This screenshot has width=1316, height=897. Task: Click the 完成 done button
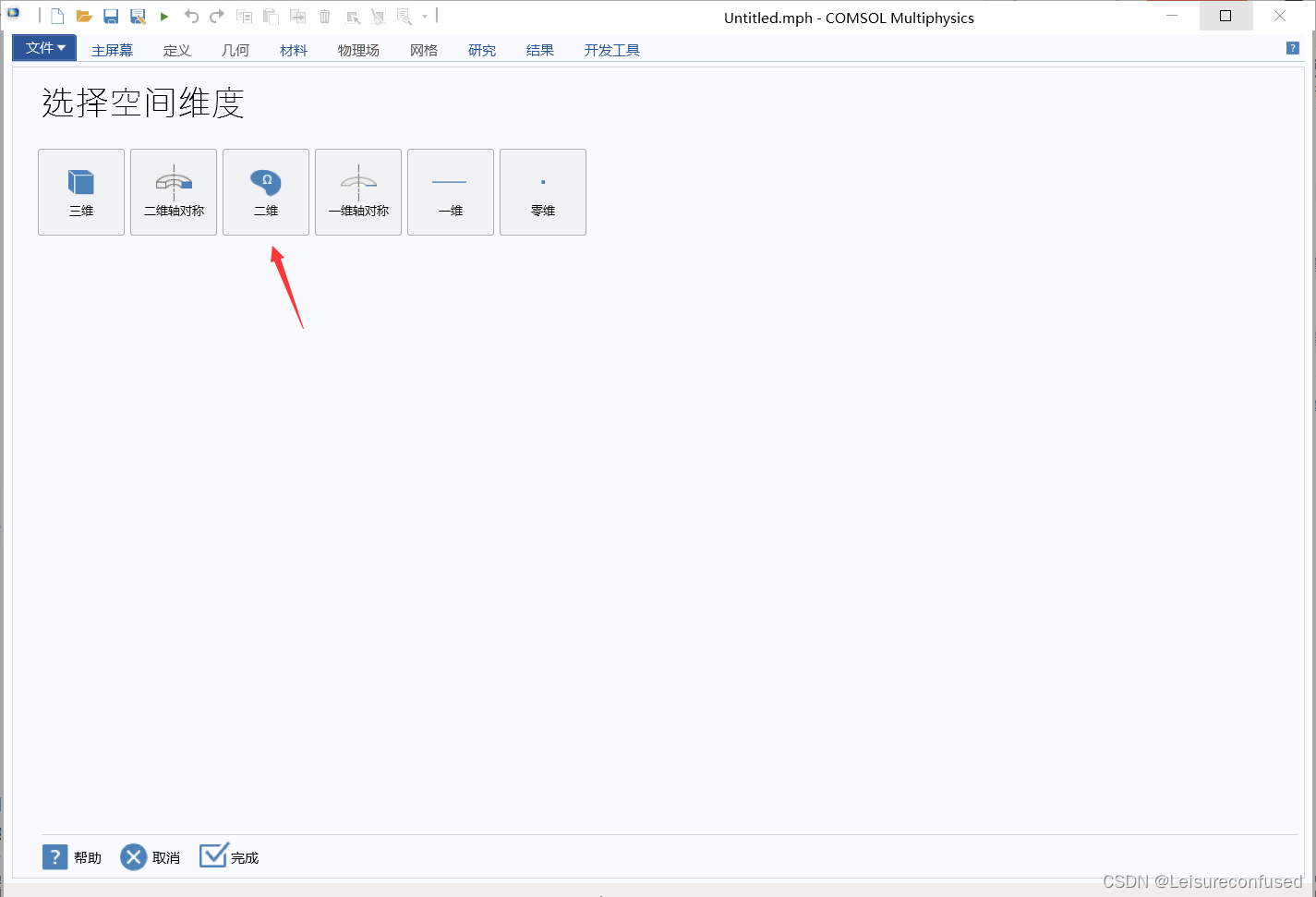pyautogui.click(x=229, y=856)
